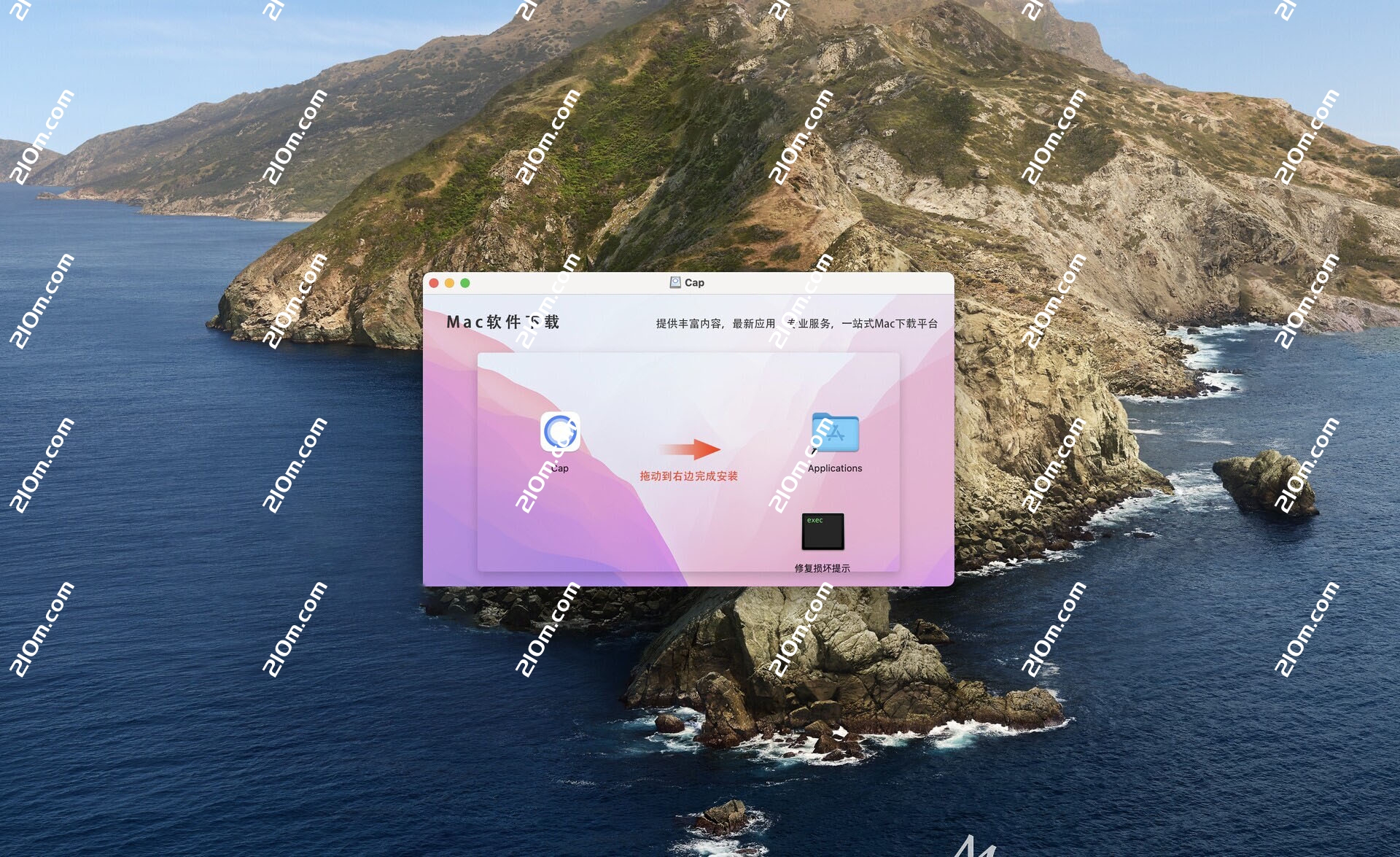Open the Applications folder shortcut
Screen dimensions: 1400x857
coord(835,433)
